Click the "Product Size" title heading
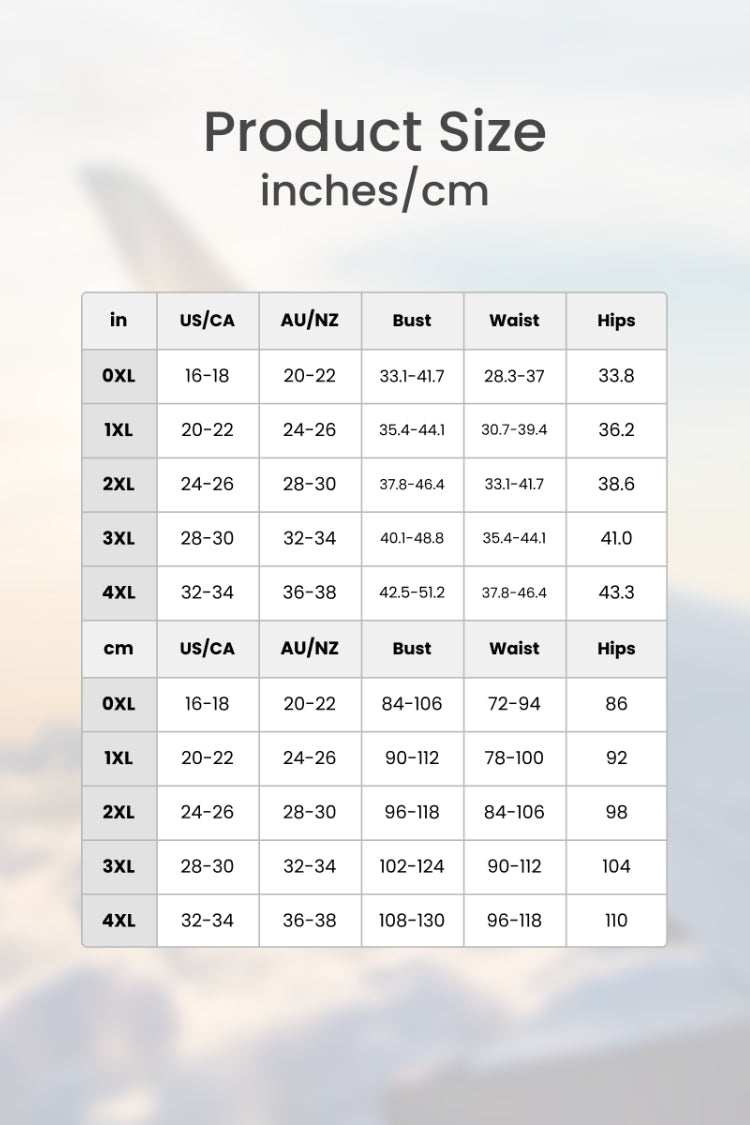The width and height of the screenshot is (750, 1125). pyautogui.click(x=374, y=131)
